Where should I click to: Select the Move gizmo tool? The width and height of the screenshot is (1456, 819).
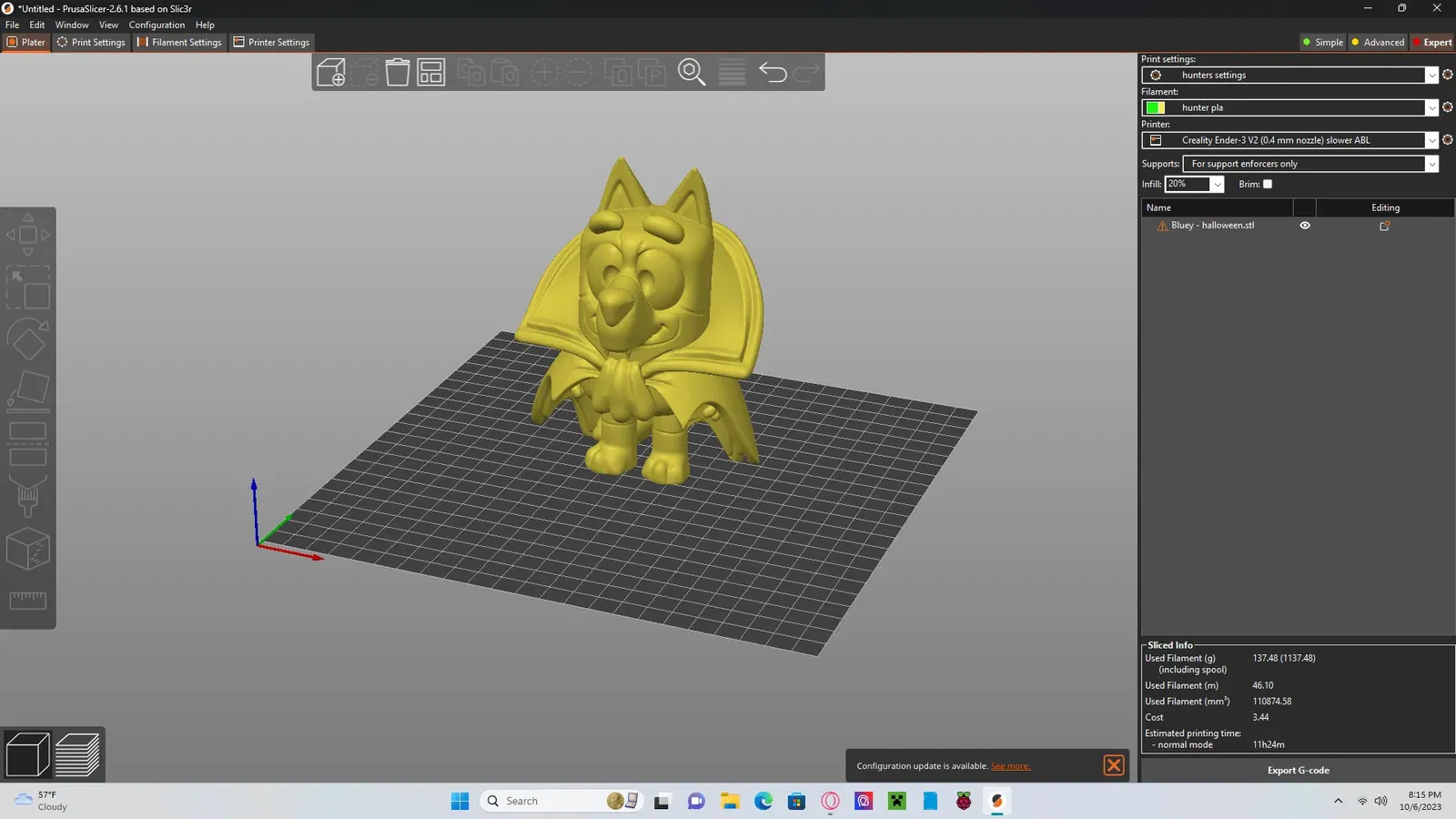click(28, 235)
